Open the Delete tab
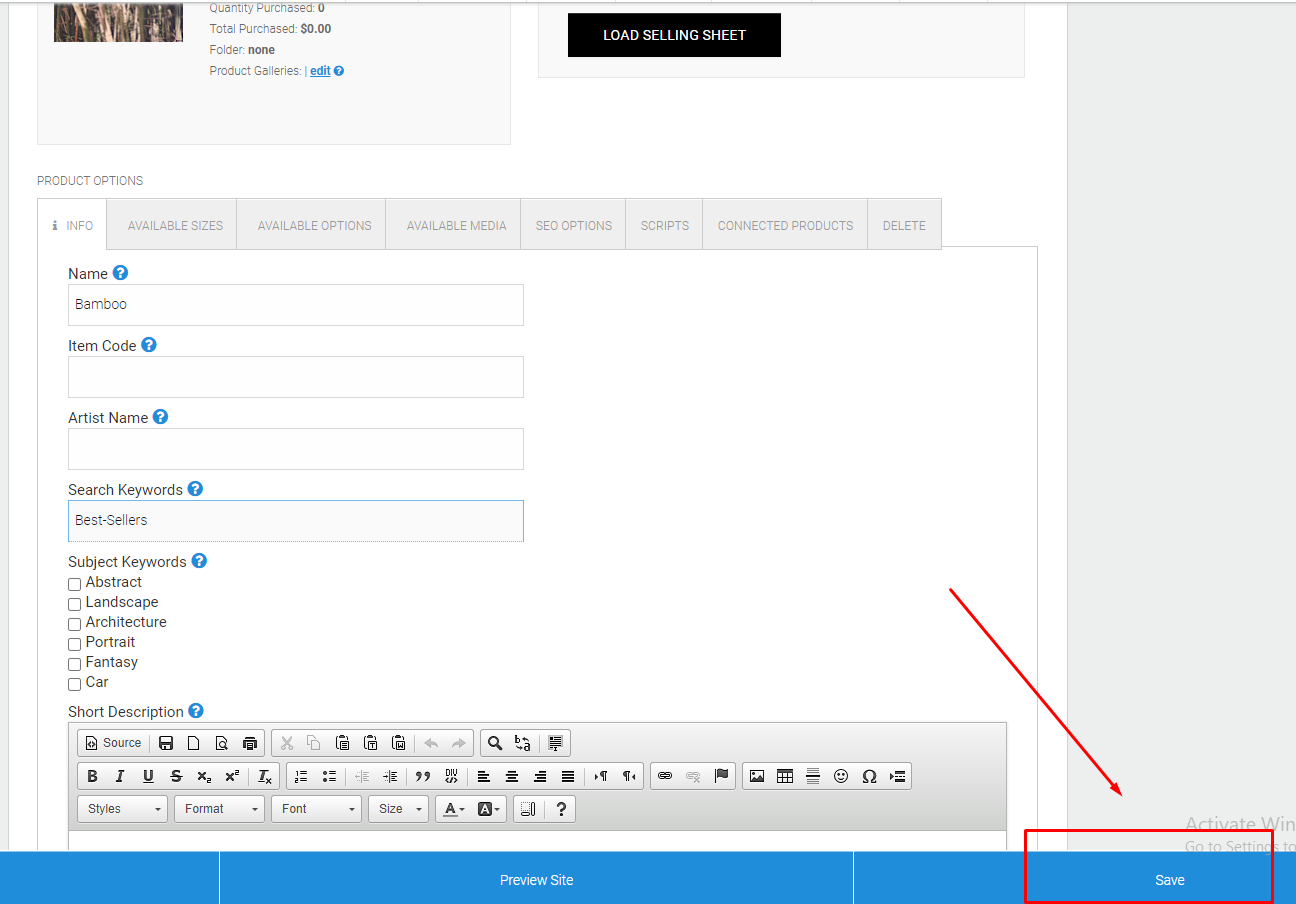Viewport: 1296px width, 904px height. click(x=904, y=226)
